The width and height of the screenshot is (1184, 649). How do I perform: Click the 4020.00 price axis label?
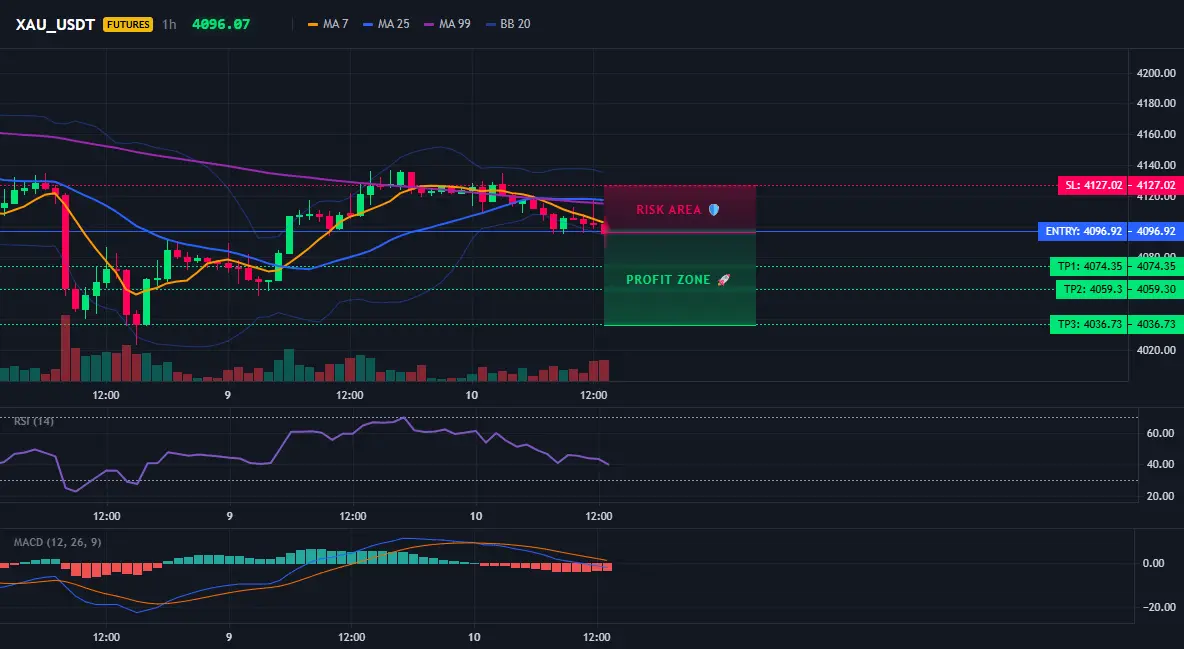pyautogui.click(x=1156, y=350)
